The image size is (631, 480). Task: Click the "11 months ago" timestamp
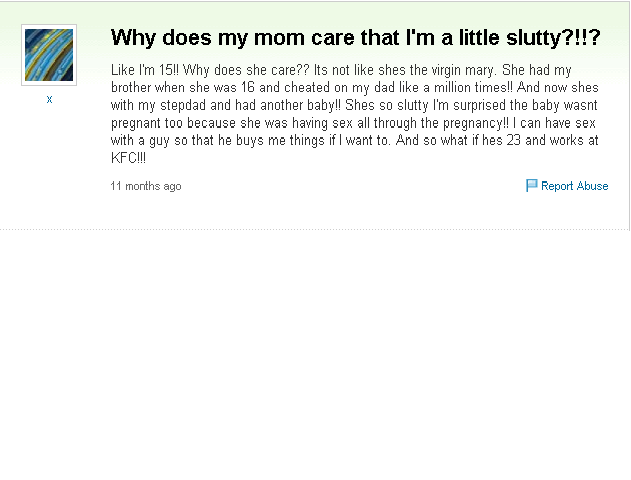point(146,186)
